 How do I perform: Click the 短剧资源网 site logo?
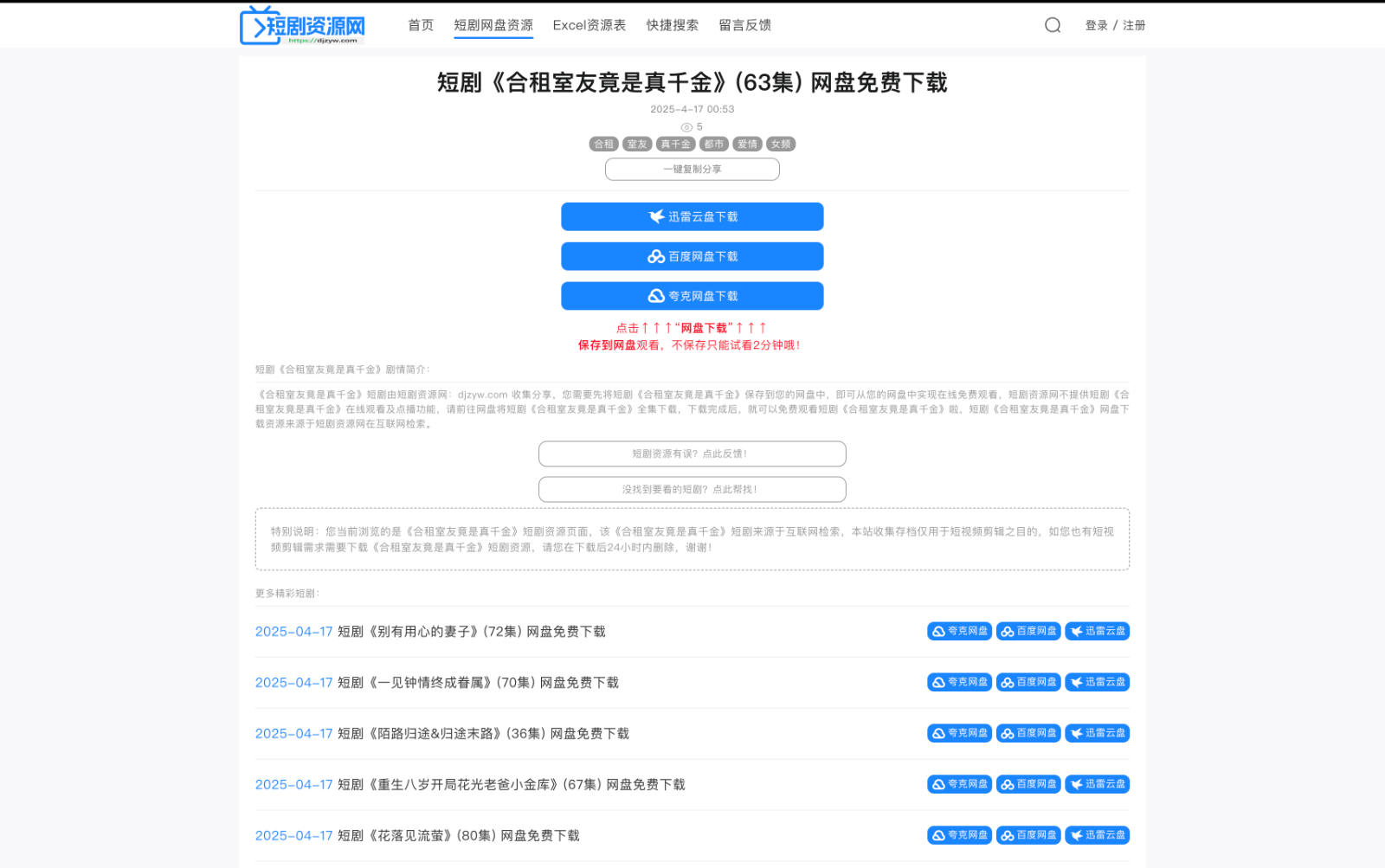click(x=302, y=25)
